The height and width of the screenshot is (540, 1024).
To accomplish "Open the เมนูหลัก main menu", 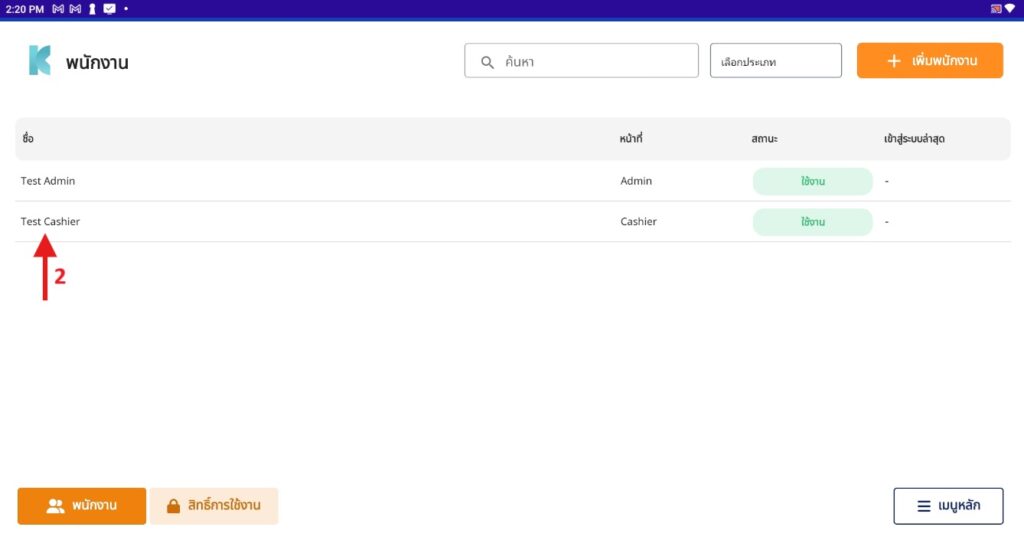I will coord(948,506).
